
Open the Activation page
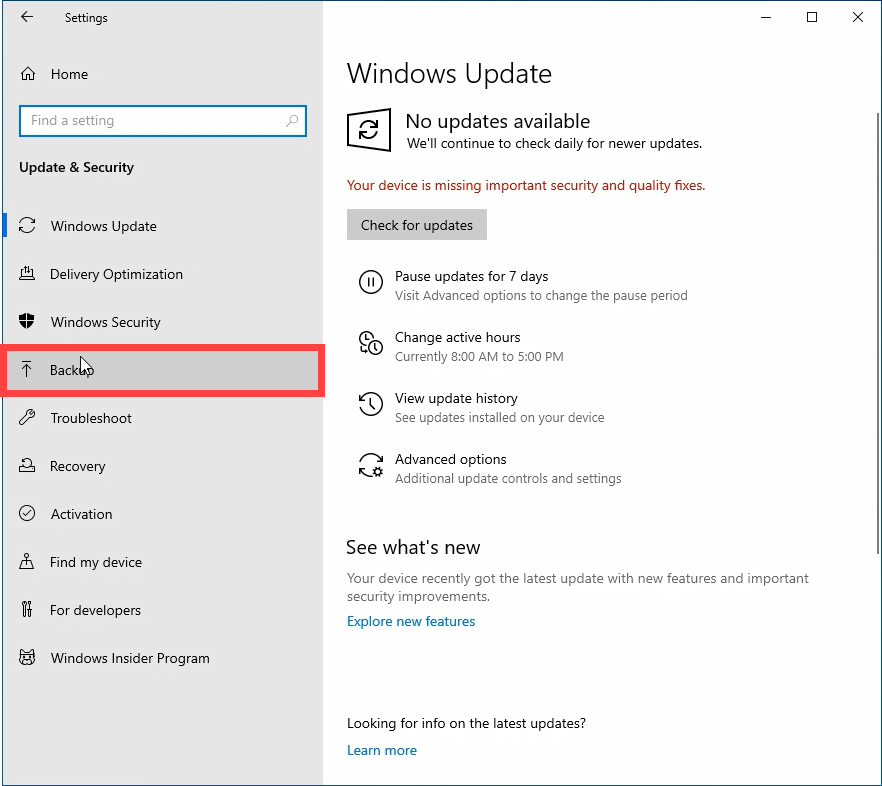[163, 514]
